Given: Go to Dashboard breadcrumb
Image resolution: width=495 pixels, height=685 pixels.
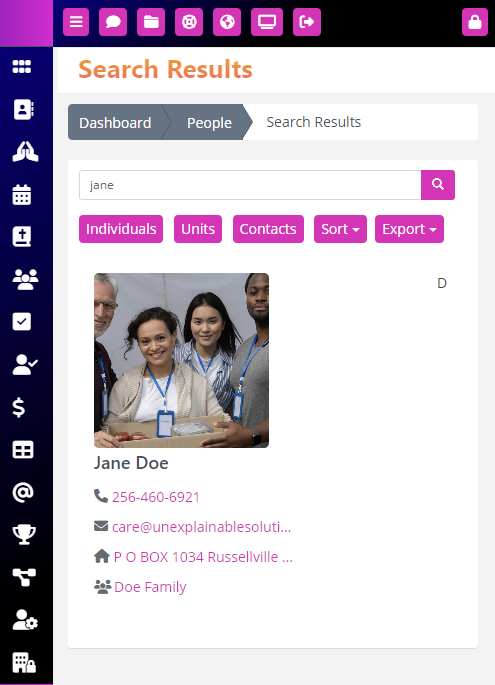Looking at the screenshot, I should point(115,122).
